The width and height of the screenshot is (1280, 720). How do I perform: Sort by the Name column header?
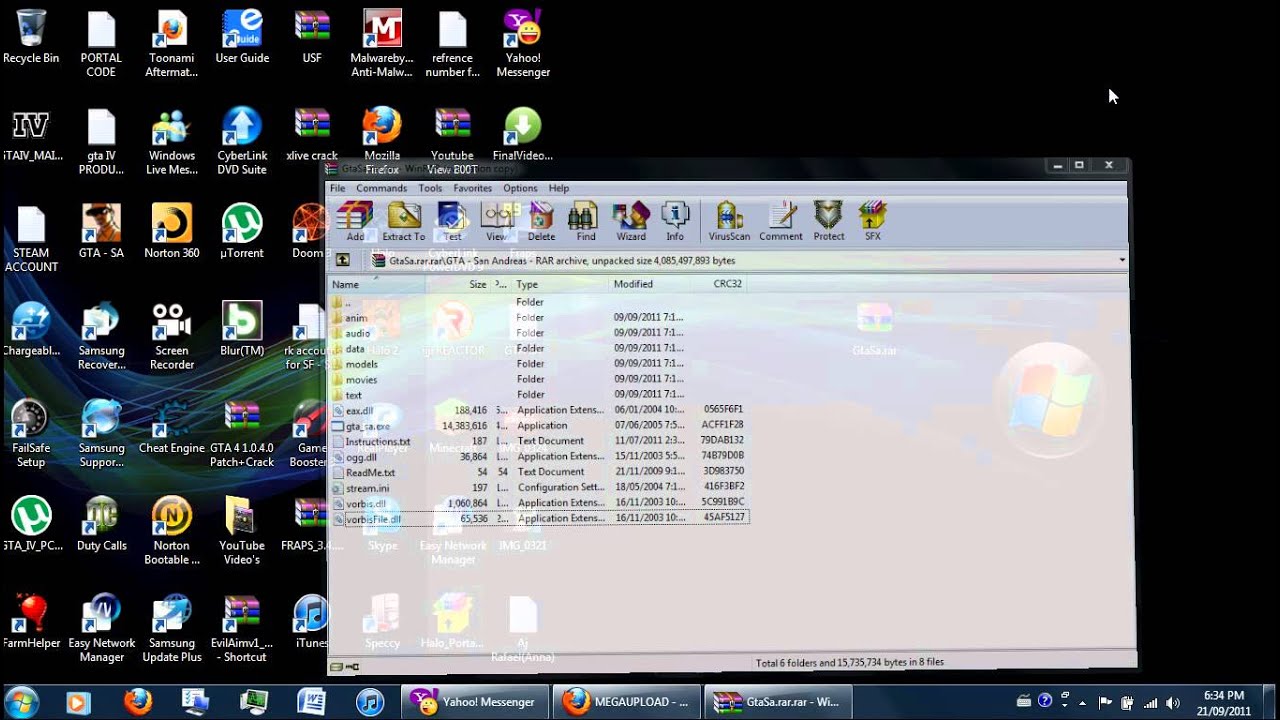(x=378, y=284)
